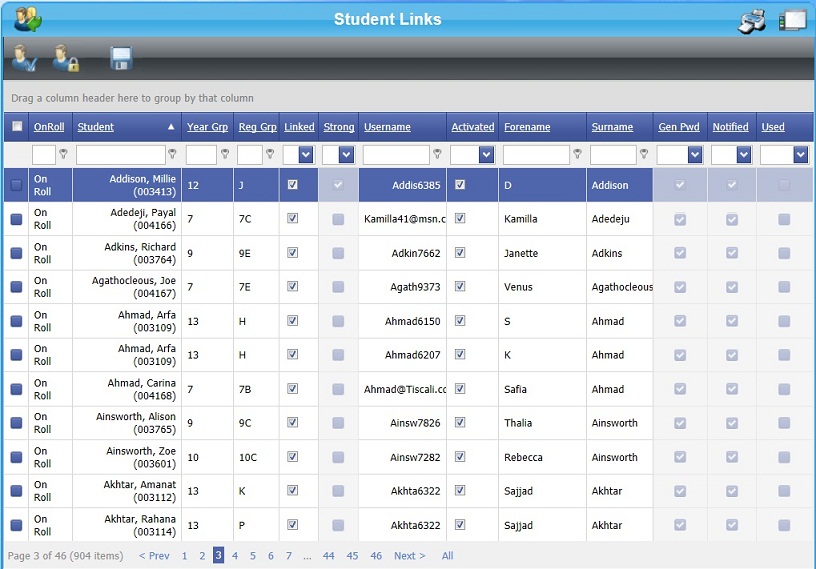
Task: Open the Linked column filter dropdown
Action: pos(306,155)
